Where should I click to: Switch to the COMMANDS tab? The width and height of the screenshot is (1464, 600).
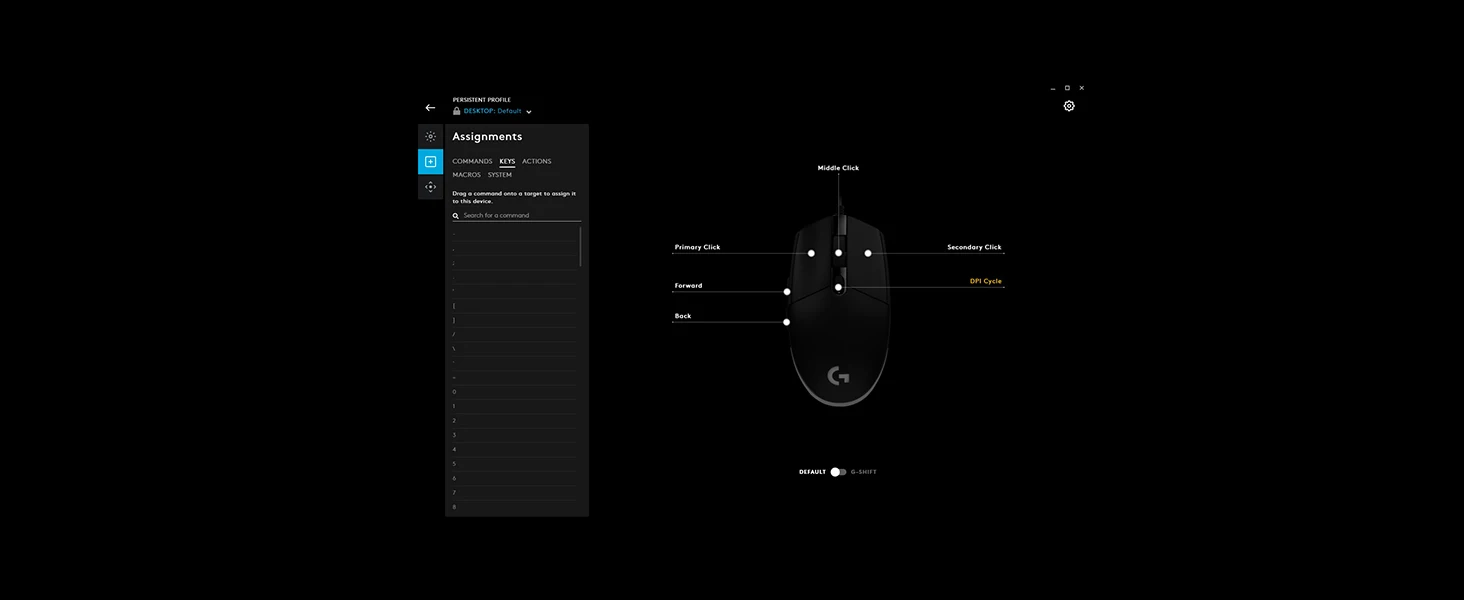pos(472,161)
